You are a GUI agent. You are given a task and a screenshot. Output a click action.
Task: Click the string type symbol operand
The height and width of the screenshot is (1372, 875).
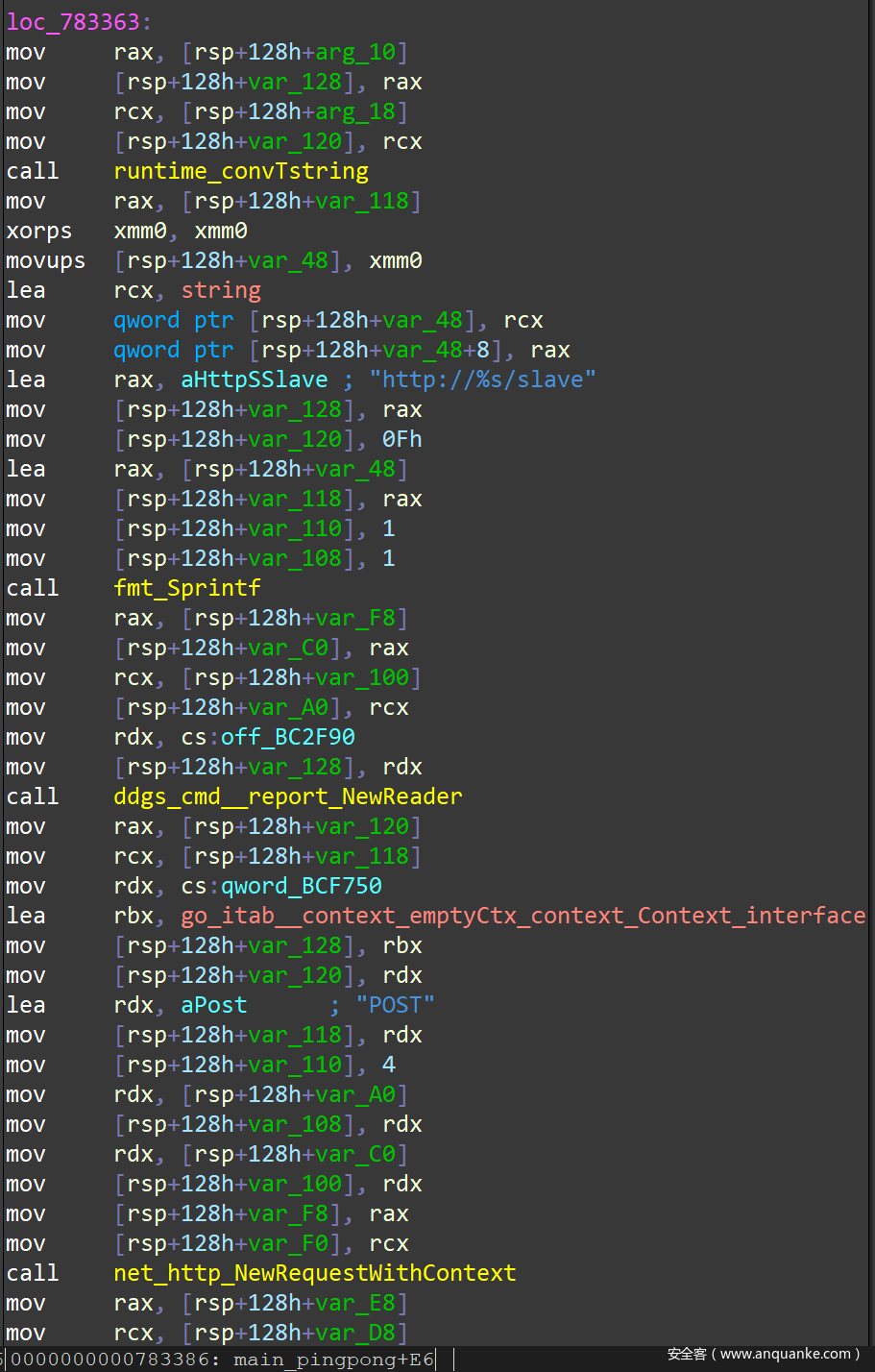(x=220, y=290)
